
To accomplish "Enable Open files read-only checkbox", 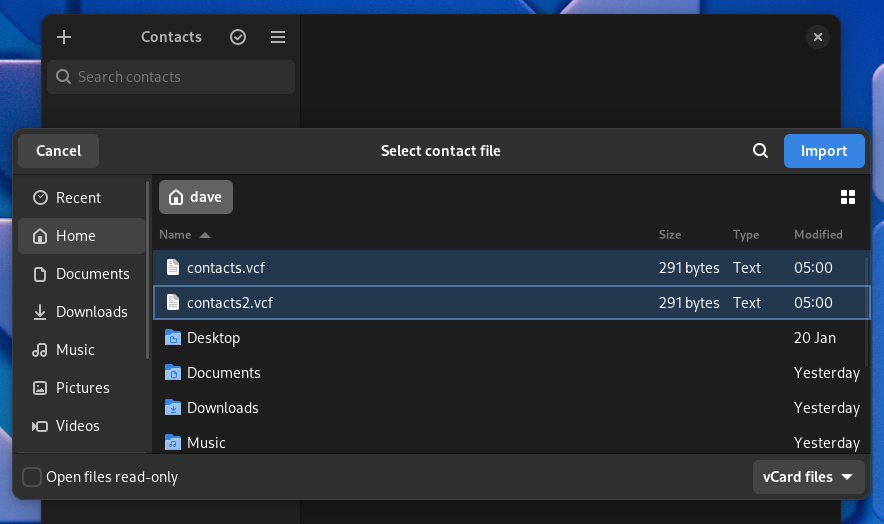I will [x=32, y=477].
